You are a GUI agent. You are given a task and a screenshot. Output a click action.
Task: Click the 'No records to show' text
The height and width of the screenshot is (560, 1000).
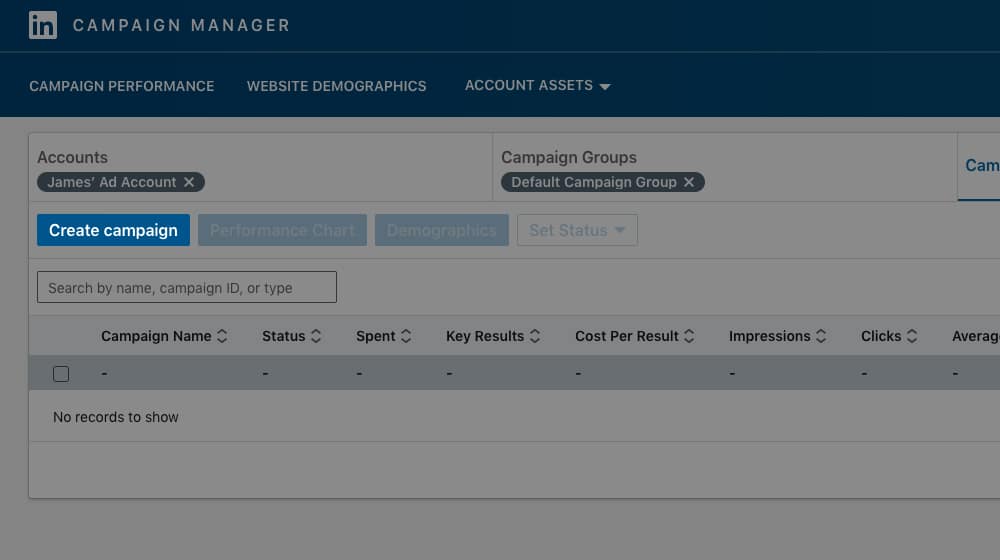(115, 417)
